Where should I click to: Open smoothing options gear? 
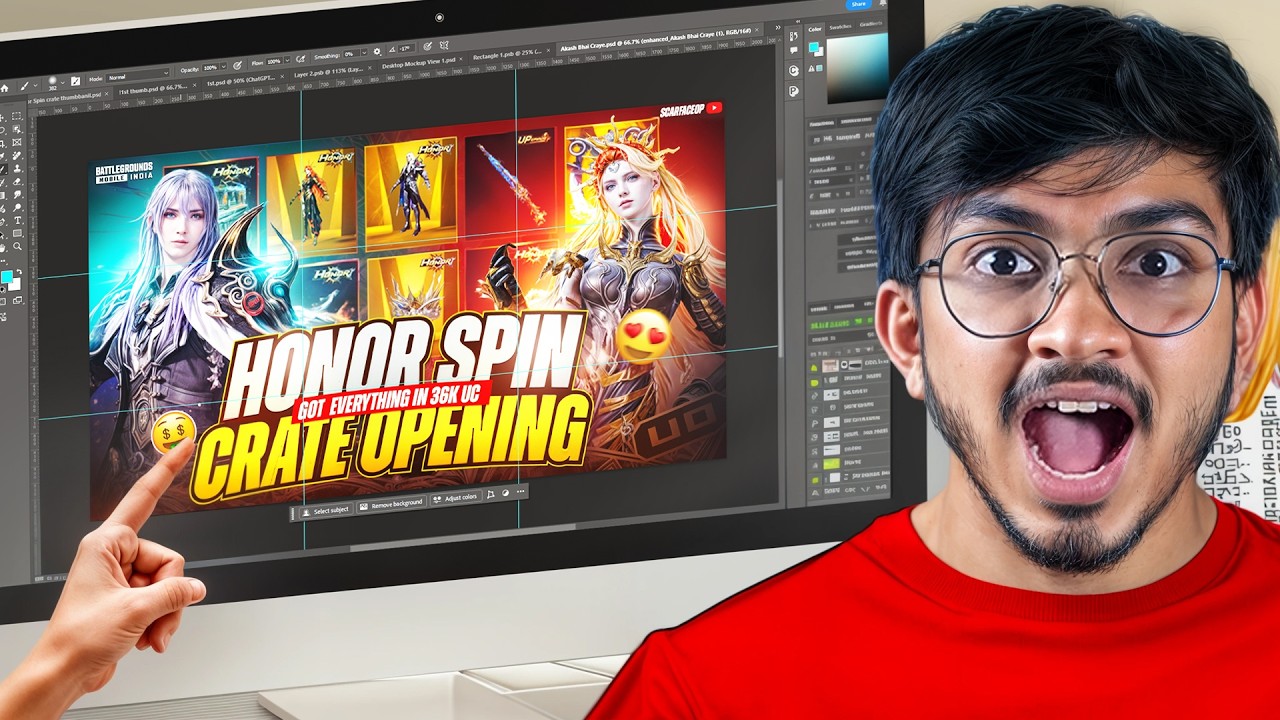[377, 51]
